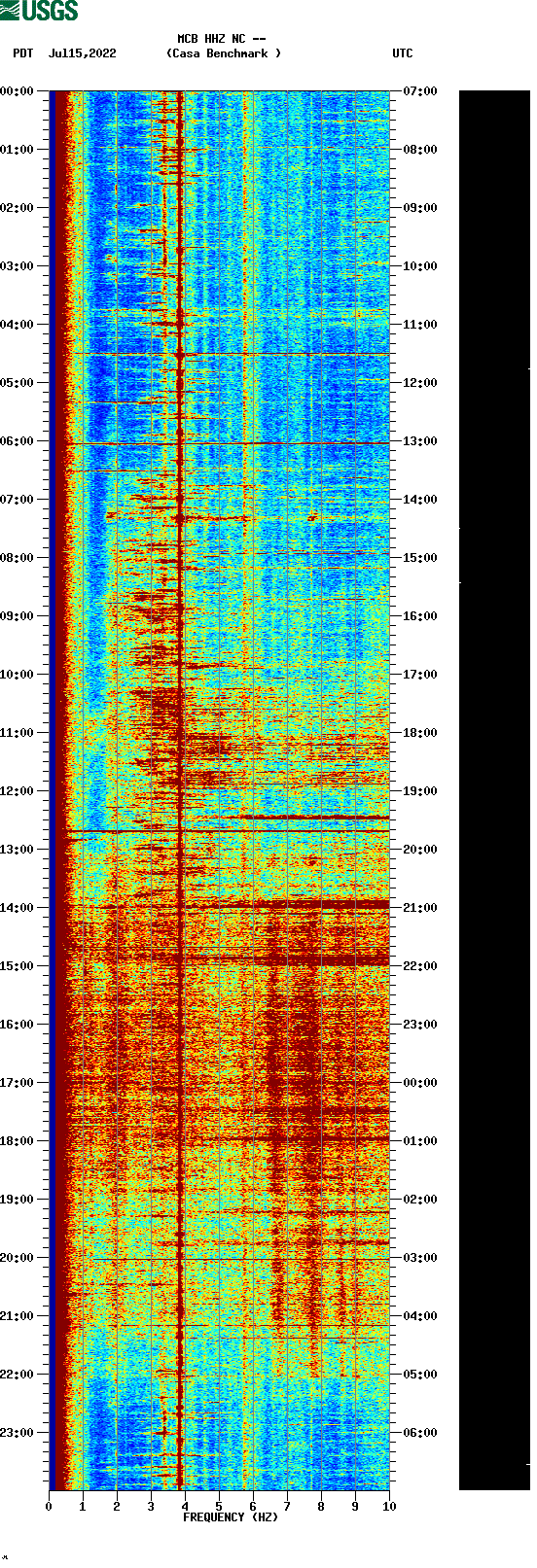Image resolution: width=537 pixels, height=1568 pixels.
Task: Click the 8 Hz frequency axis label
Action: (321, 1507)
